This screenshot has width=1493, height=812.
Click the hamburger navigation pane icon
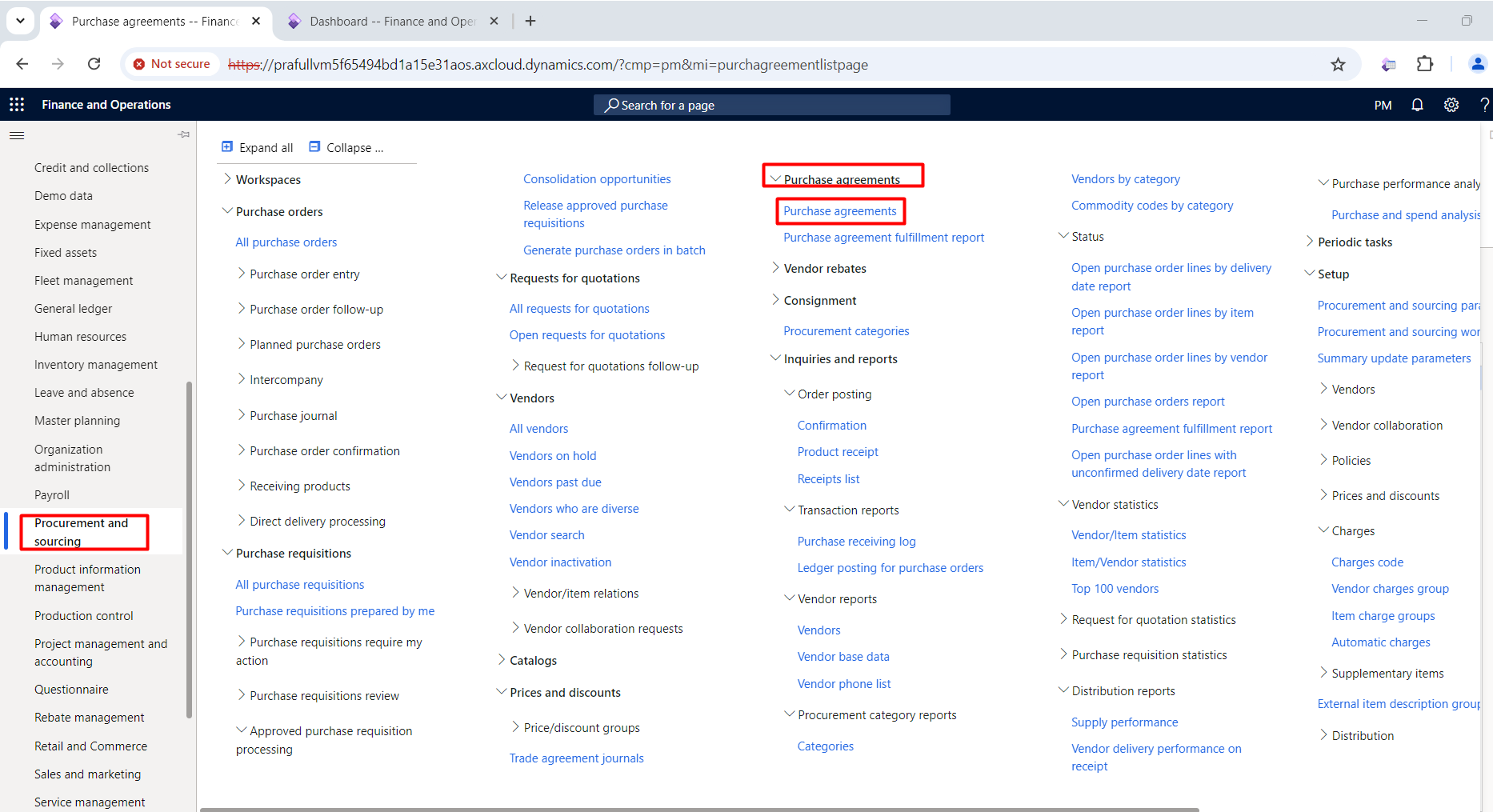click(17, 135)
